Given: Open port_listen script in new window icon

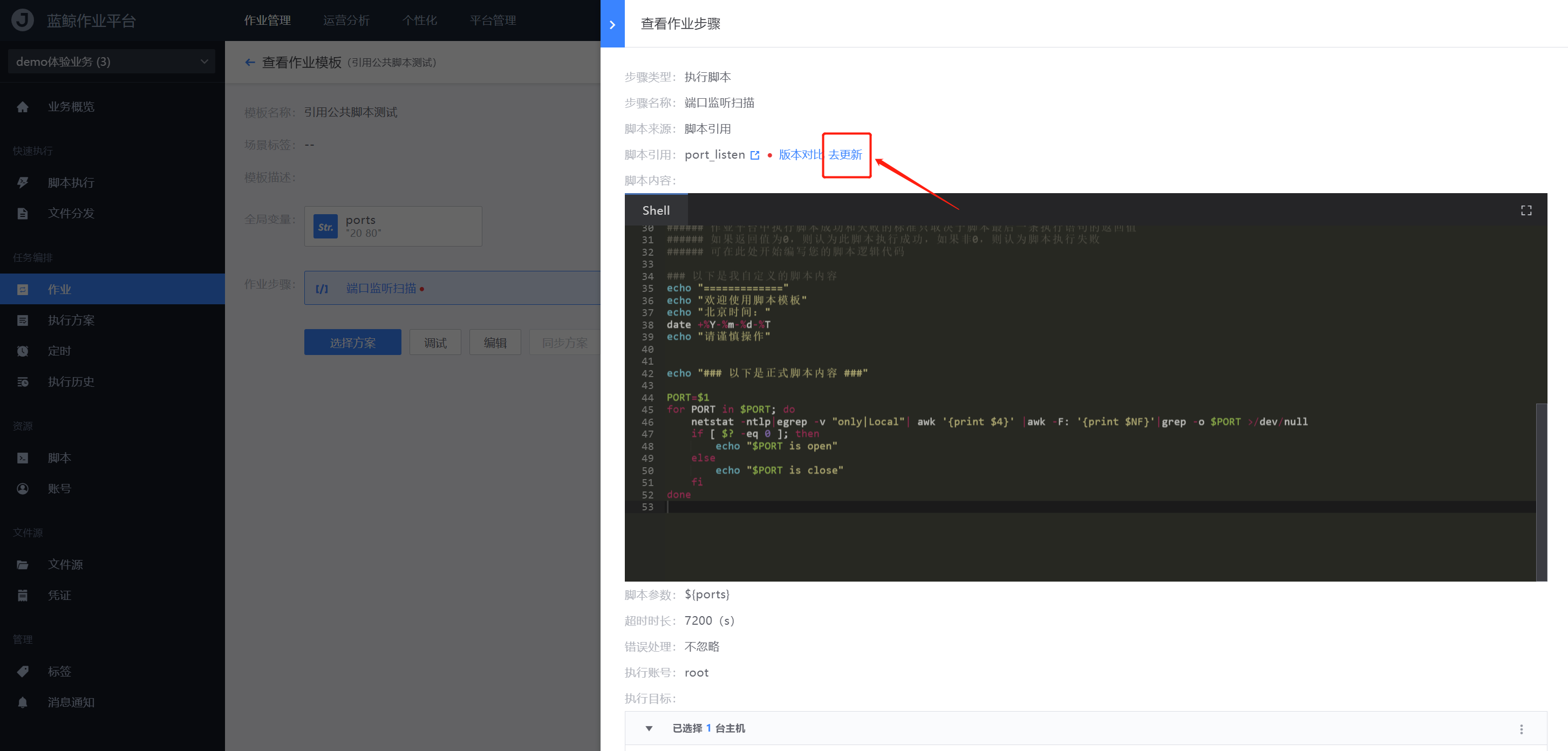Looking at the screenshot, I should 755,155.
